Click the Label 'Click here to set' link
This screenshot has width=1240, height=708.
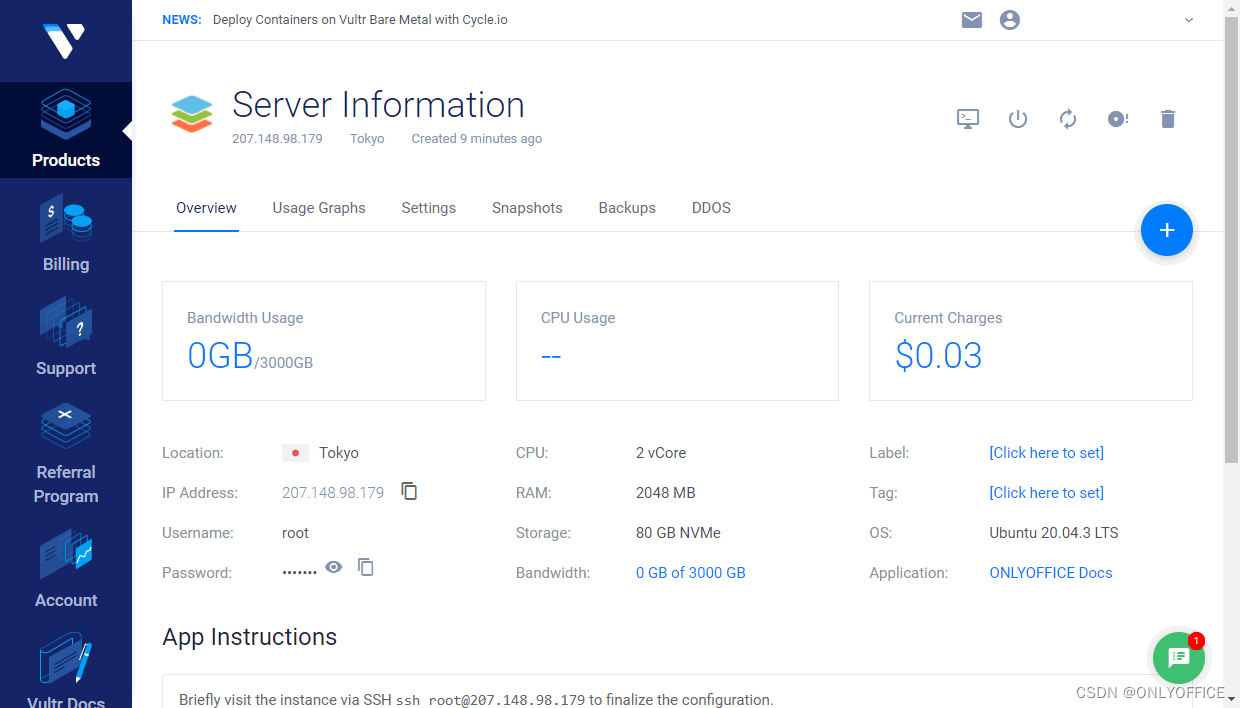(1047, 453)
